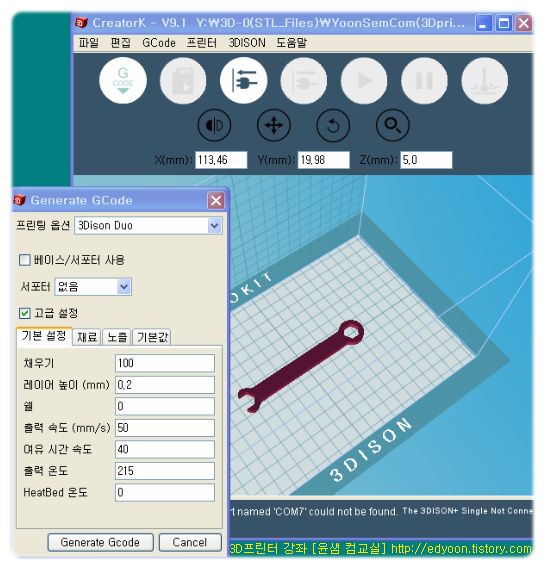The height and width of the screenshot is (569, 546).
Task: Click the 3DISON+ Single Not Connected status text
Action: click(468, 511)
